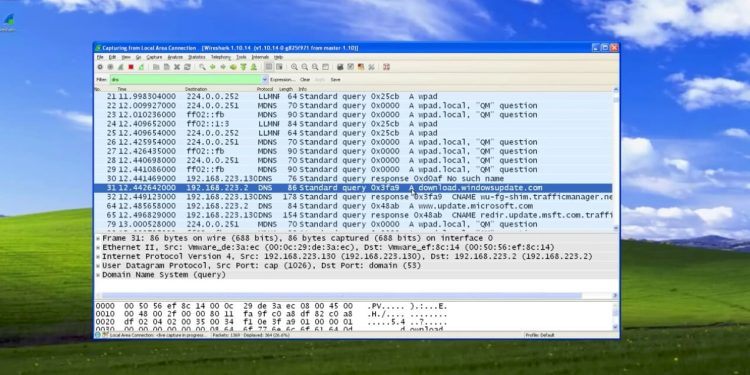Edit coloring rules icon
The height and width of the screenshot is (375, 750).
(361, 67)
